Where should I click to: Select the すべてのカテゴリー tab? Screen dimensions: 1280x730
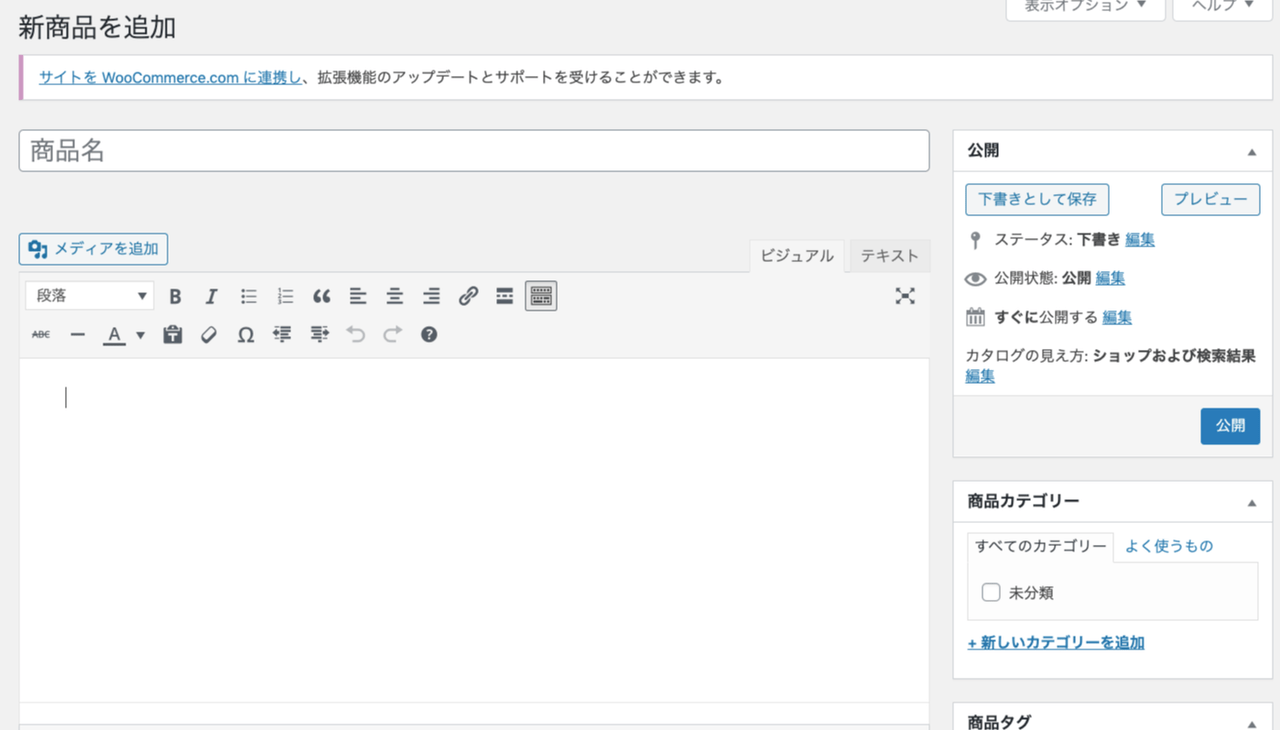point(1040,546)
